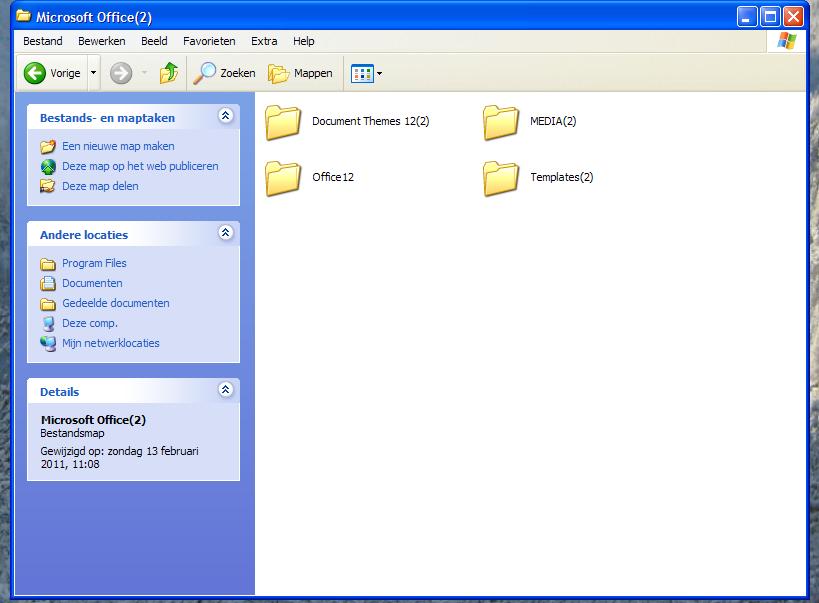
Task: Select the Templates(2) folder icon
Action: (x=501, y=178)
